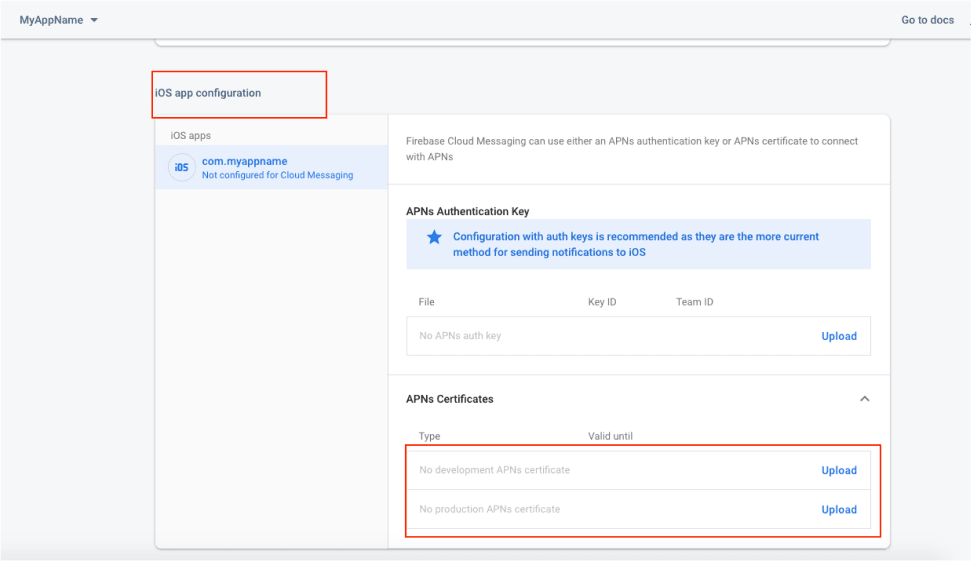
Task: Click the iOS apps list label
Action: 191,135
